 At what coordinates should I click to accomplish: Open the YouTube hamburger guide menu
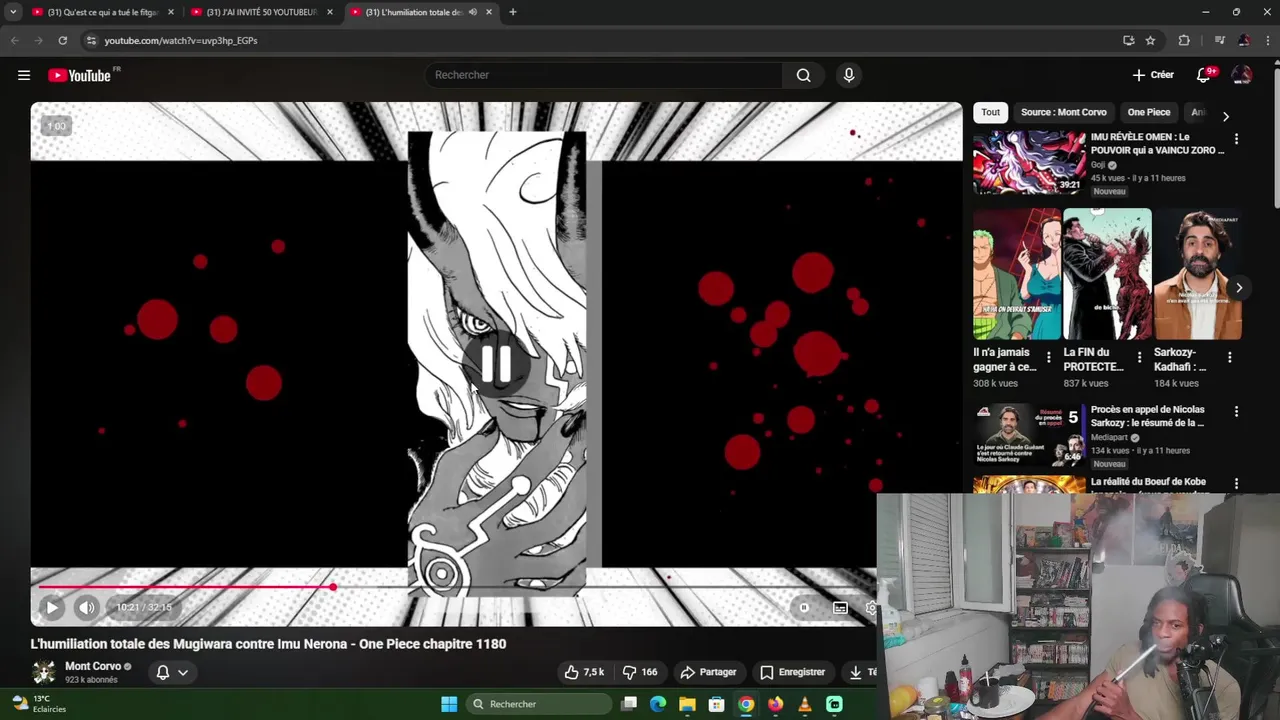pyautogui.click(x=24, y=75)
